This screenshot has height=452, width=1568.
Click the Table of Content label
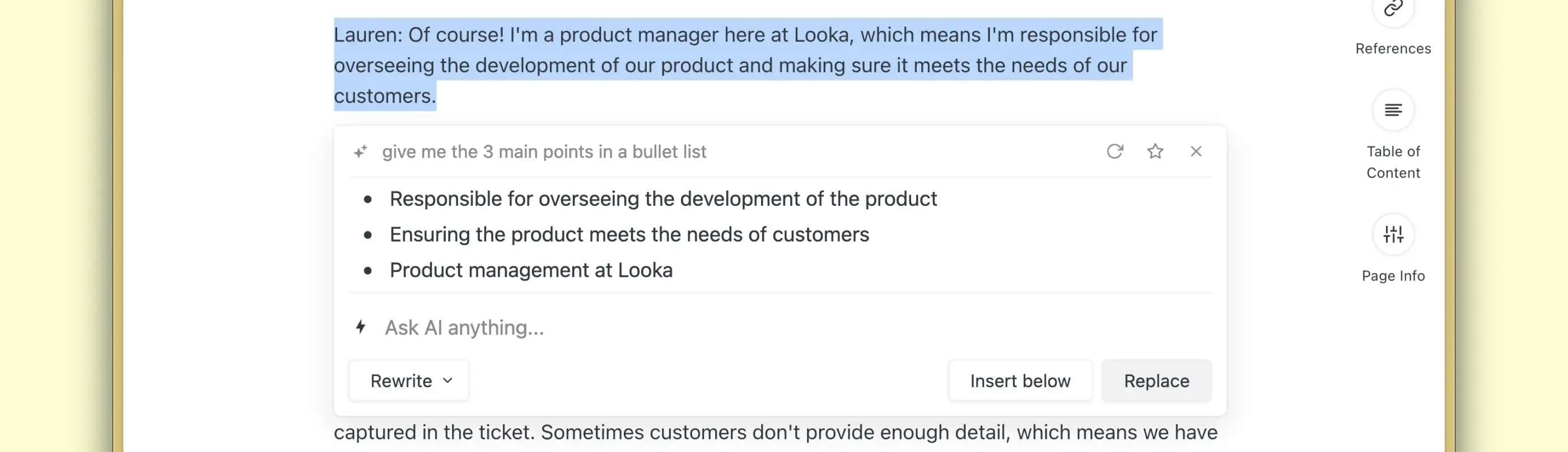tap(1393, 162)
